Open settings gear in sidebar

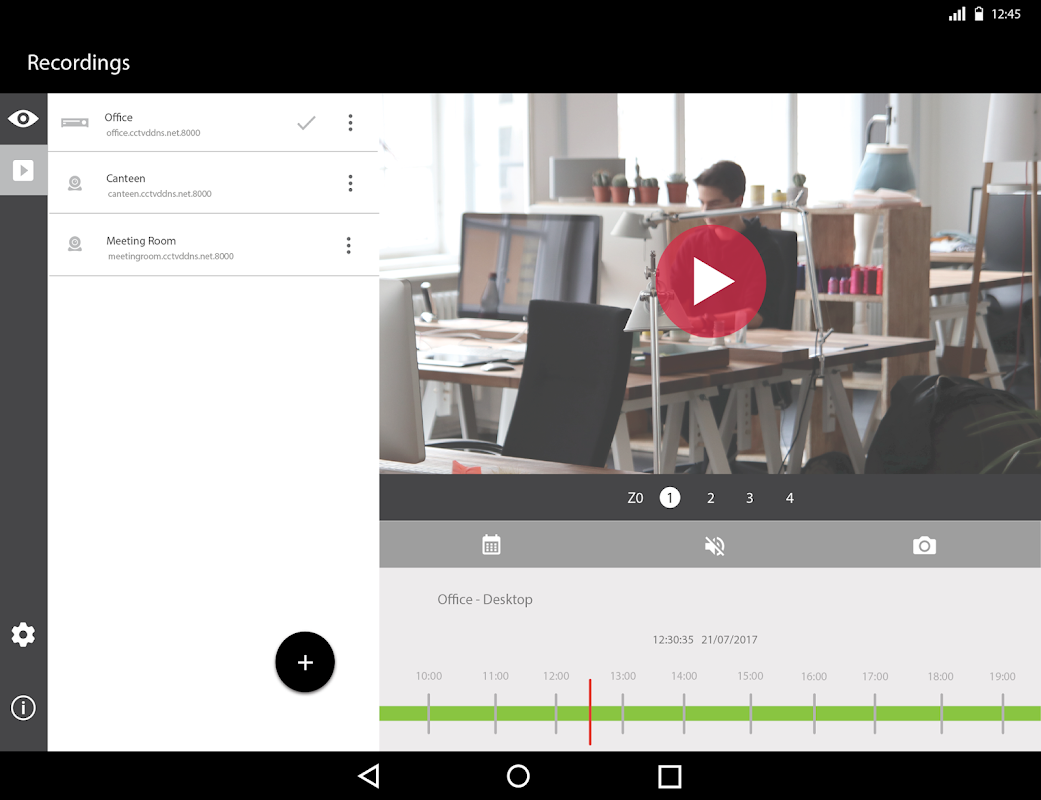[23, 635]
